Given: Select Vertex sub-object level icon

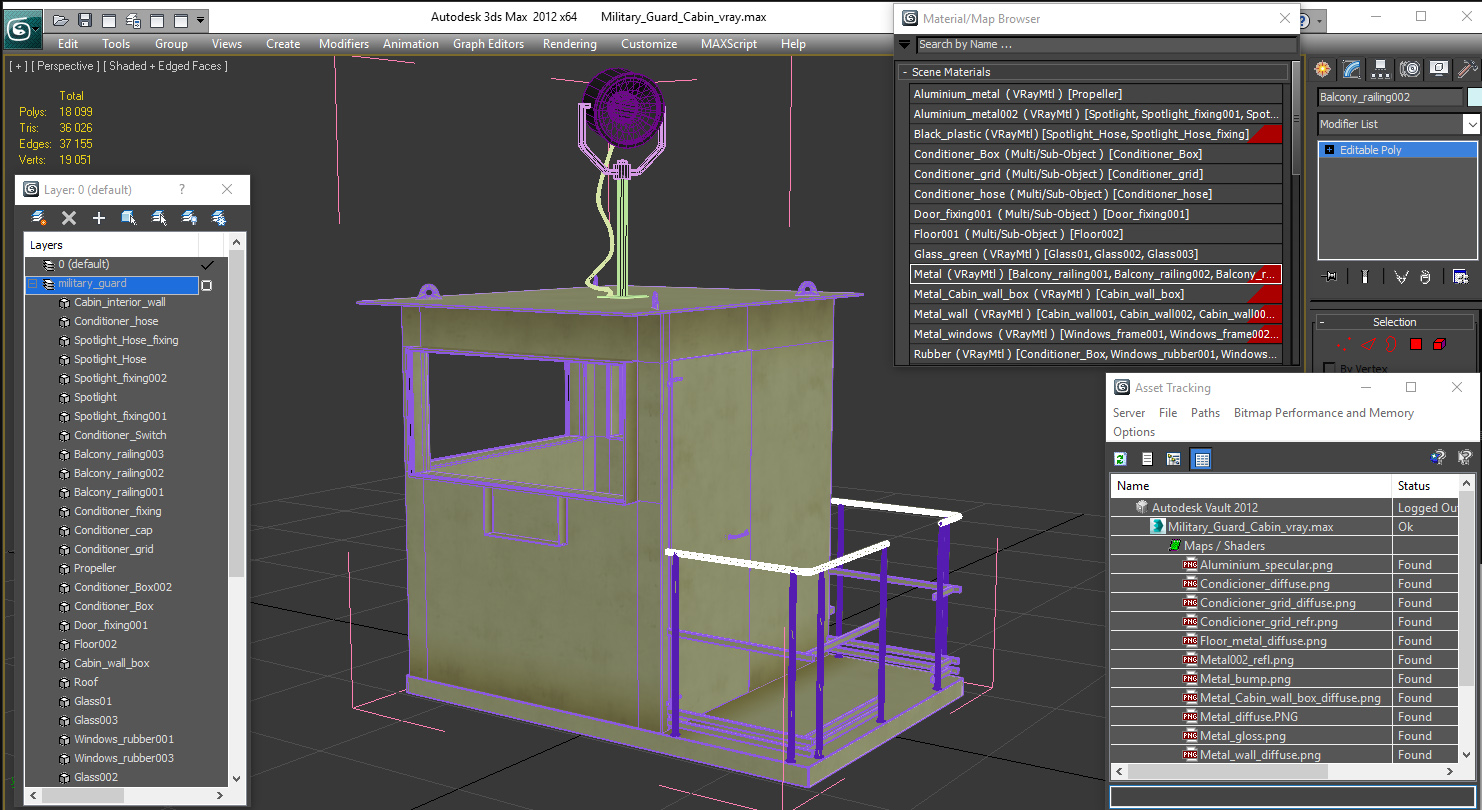Looking at the screenshot, I should point(1344,344).
